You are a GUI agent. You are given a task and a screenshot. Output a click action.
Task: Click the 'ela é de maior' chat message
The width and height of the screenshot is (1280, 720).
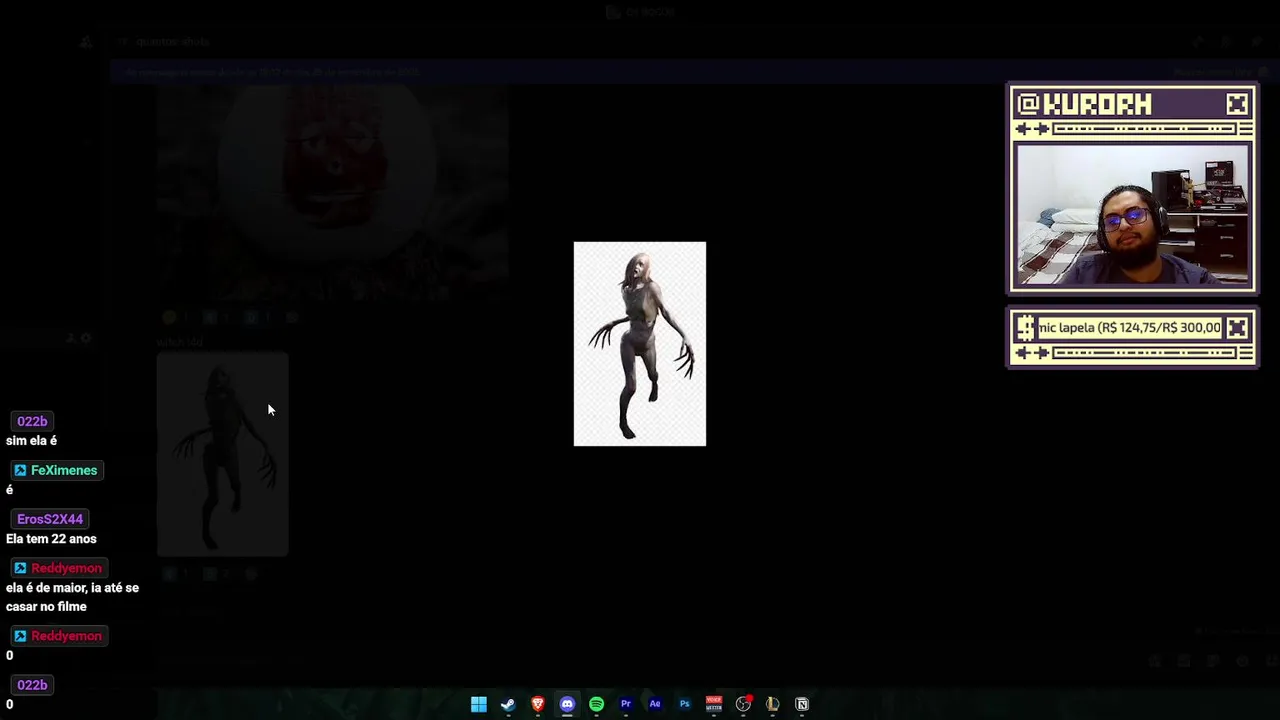[x=72, y=597]
